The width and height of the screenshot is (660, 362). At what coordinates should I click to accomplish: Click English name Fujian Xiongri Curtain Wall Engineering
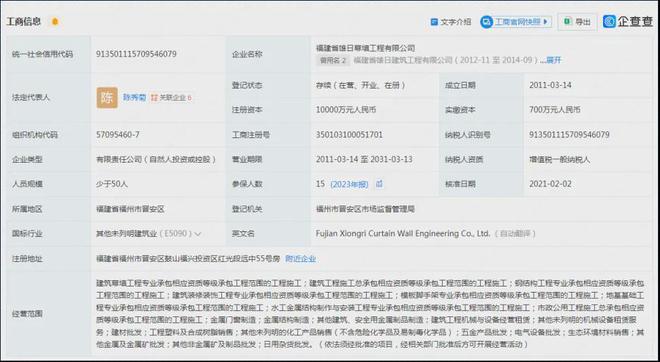[x=403, y=234]
